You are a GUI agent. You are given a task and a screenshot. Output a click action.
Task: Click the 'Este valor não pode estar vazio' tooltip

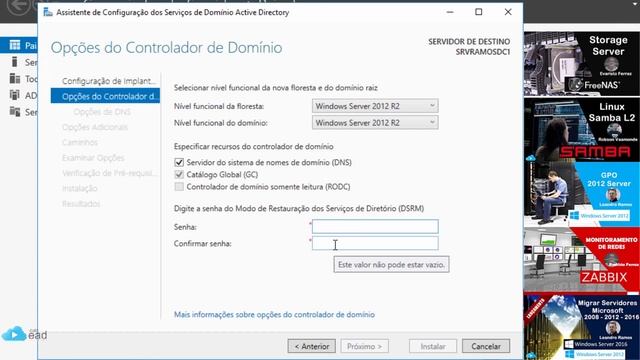391,264
